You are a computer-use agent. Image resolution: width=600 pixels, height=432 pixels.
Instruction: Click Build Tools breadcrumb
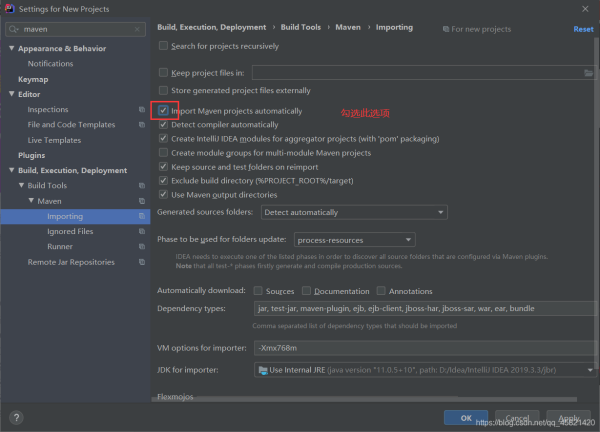(x=301, y=27)
